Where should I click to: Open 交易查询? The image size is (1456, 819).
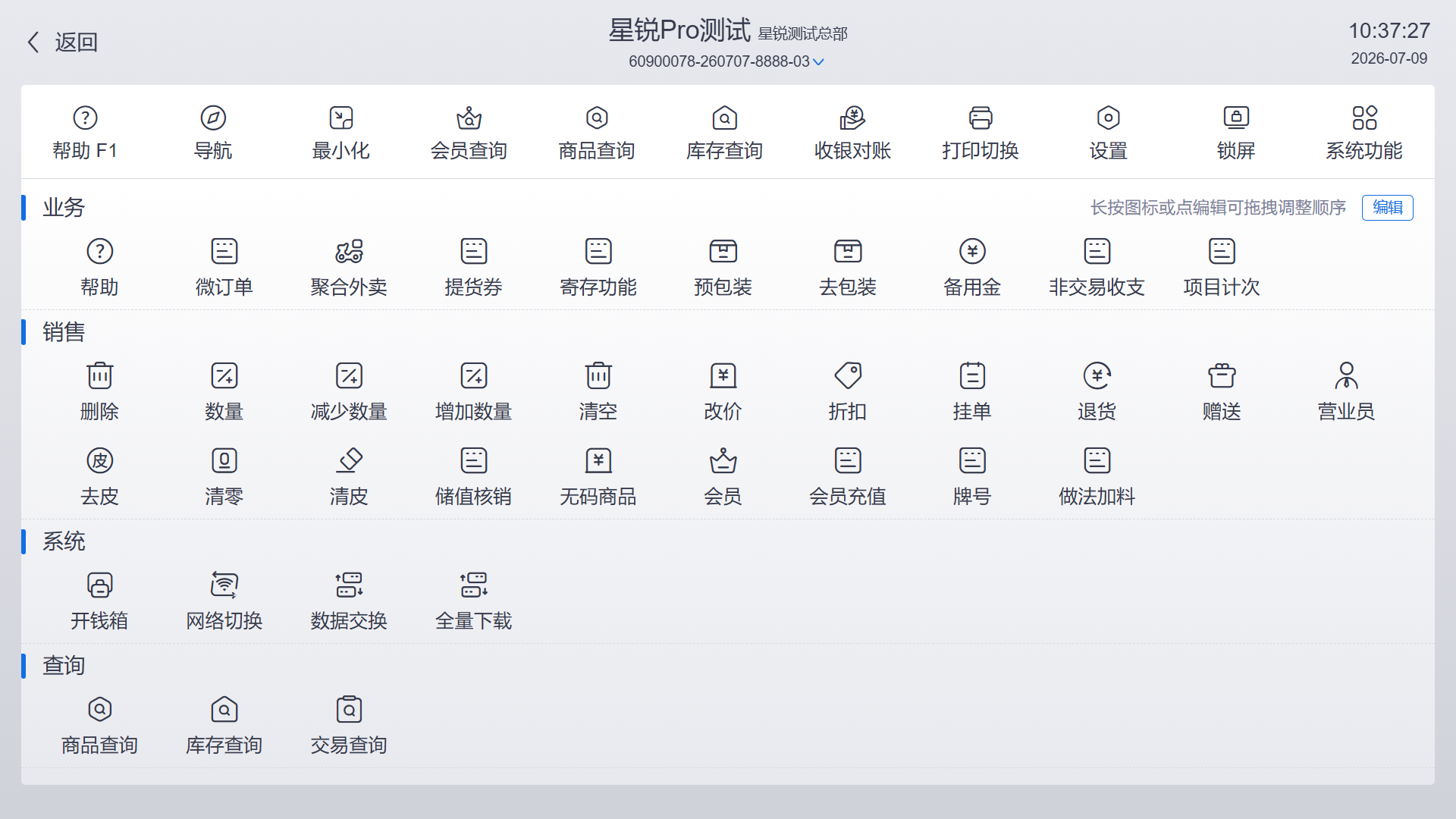coord(349,726)
